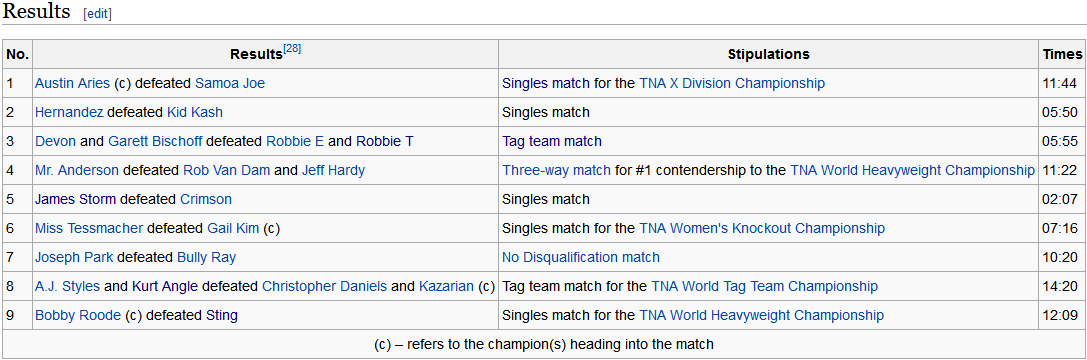
Task: Open the Austin Aries article link
Action: click(73, 83)
